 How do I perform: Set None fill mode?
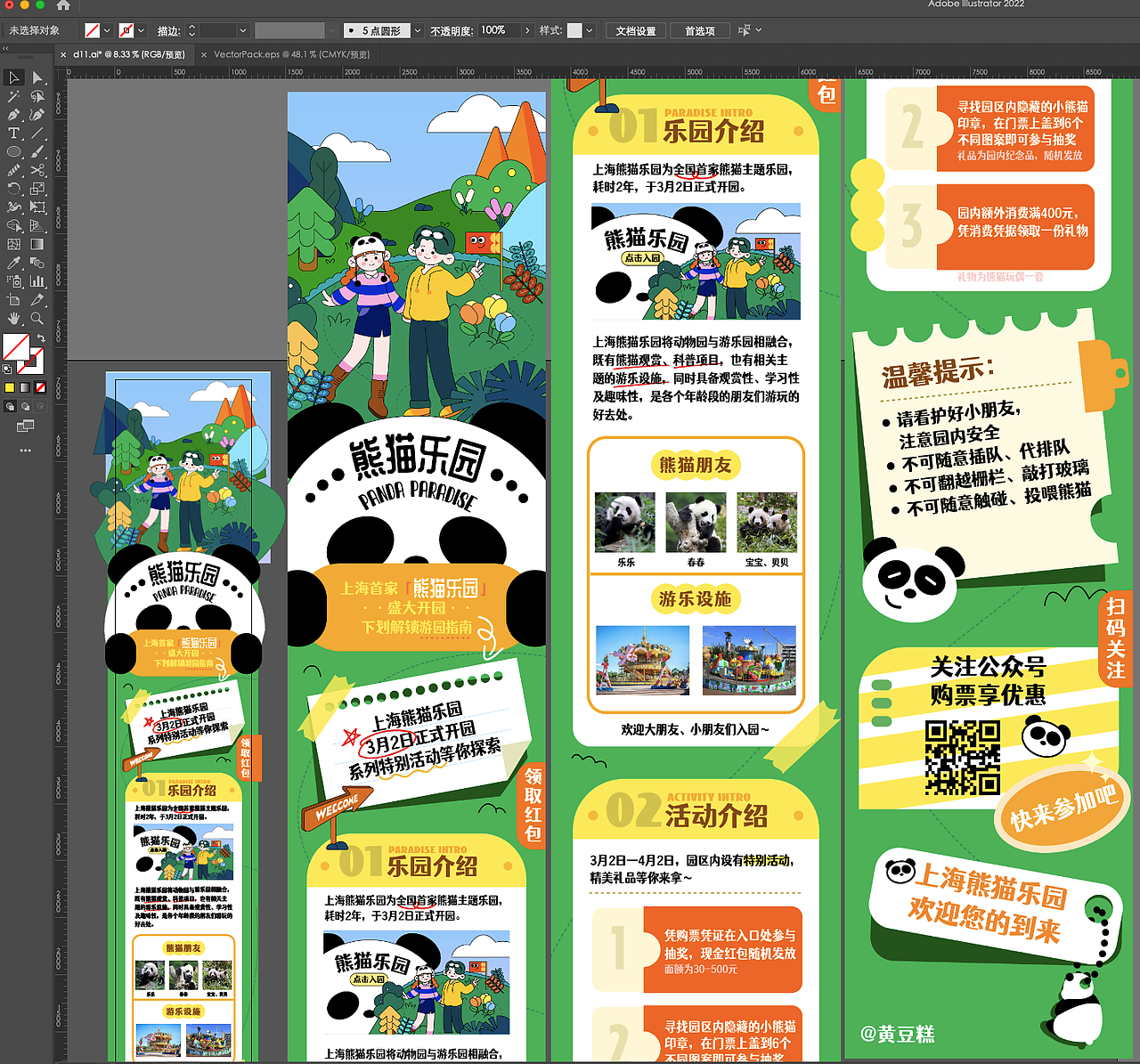pyautogui.click(x=40, y=387)
